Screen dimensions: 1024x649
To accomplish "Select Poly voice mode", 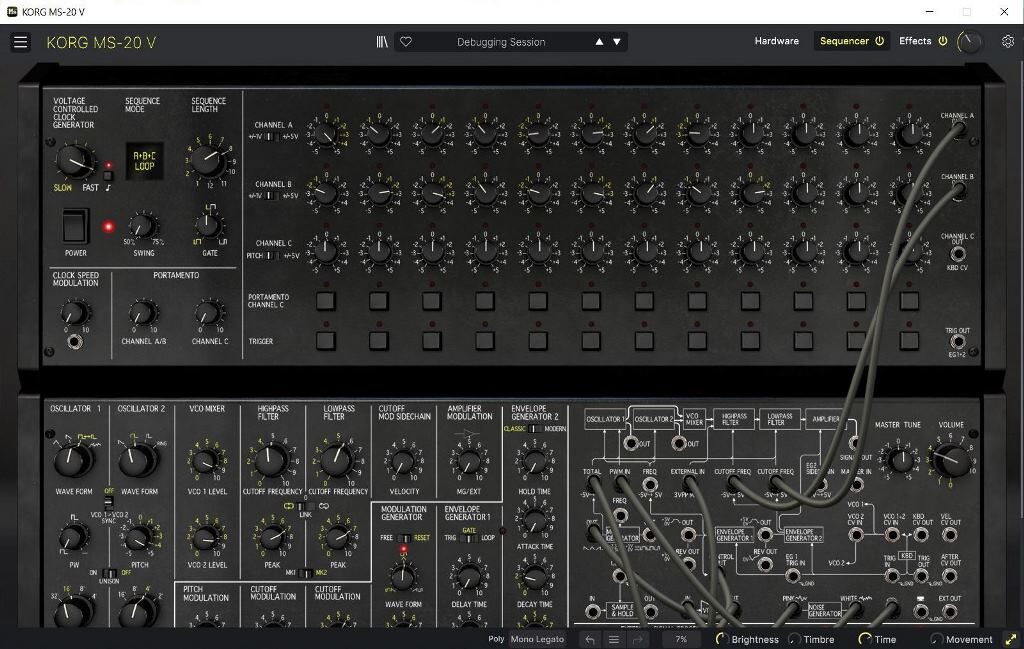I will tap(496, 639).
